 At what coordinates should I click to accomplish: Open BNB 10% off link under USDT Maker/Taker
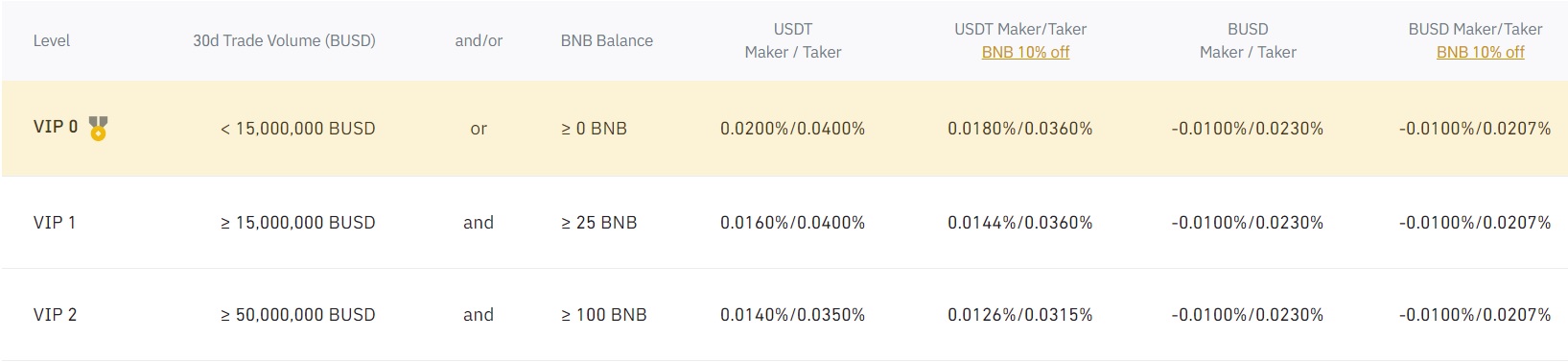pos(1025,52)
